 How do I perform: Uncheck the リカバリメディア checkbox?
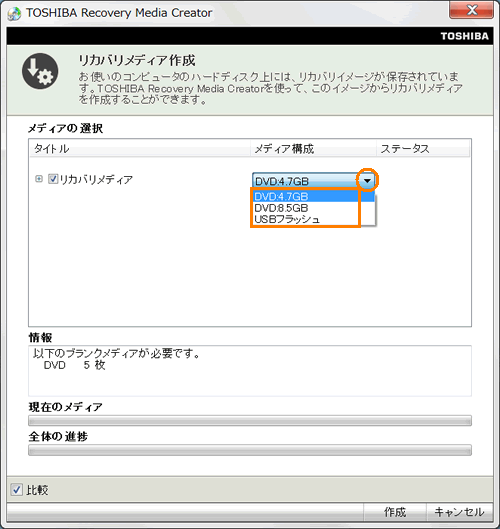pos(53,179)
